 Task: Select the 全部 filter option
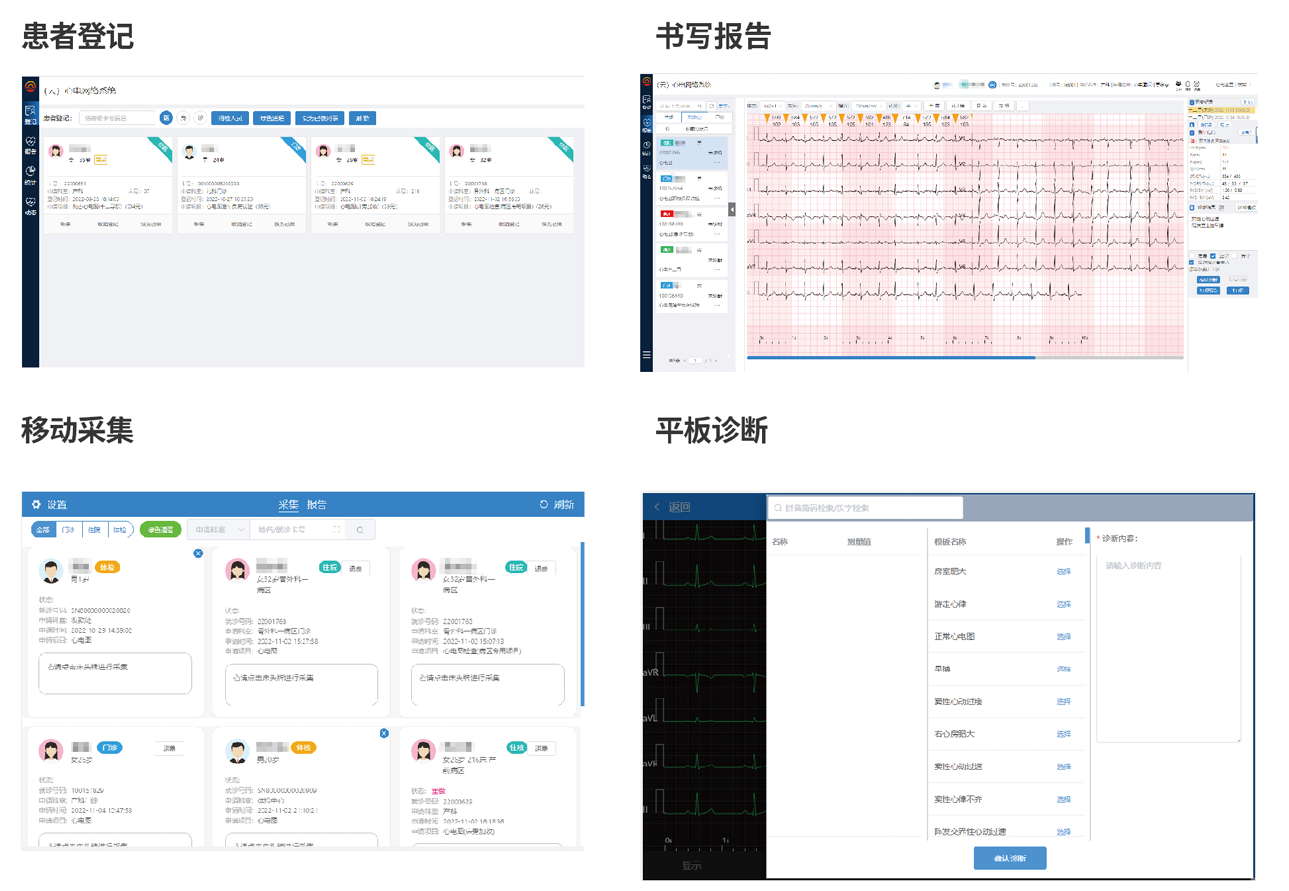(x=42, y=530)
